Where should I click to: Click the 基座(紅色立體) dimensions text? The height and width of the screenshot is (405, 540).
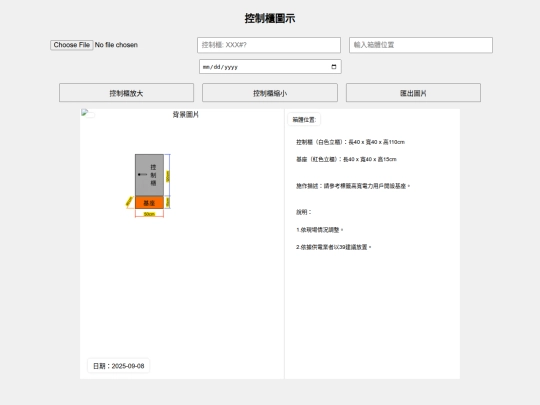pyautogui.click(x=346, y=159)
